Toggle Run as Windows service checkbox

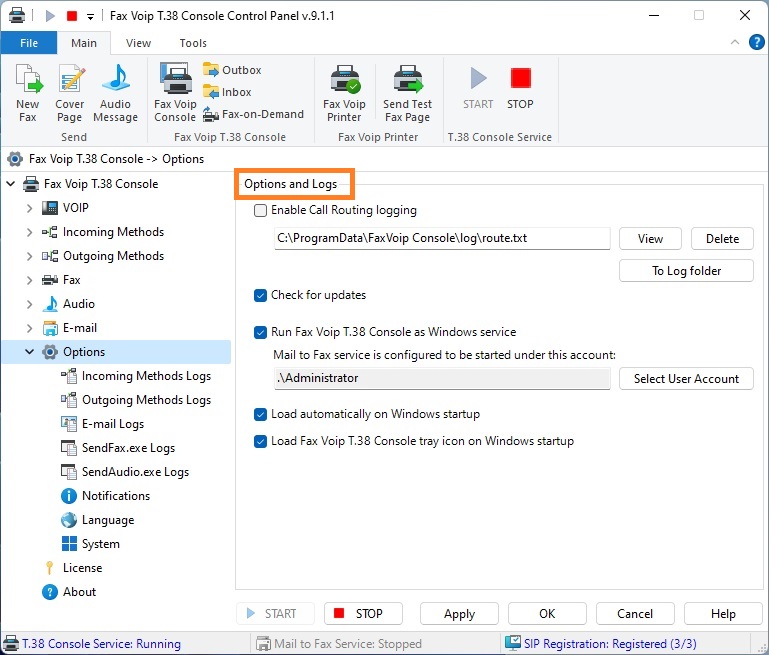pos(260,332)
